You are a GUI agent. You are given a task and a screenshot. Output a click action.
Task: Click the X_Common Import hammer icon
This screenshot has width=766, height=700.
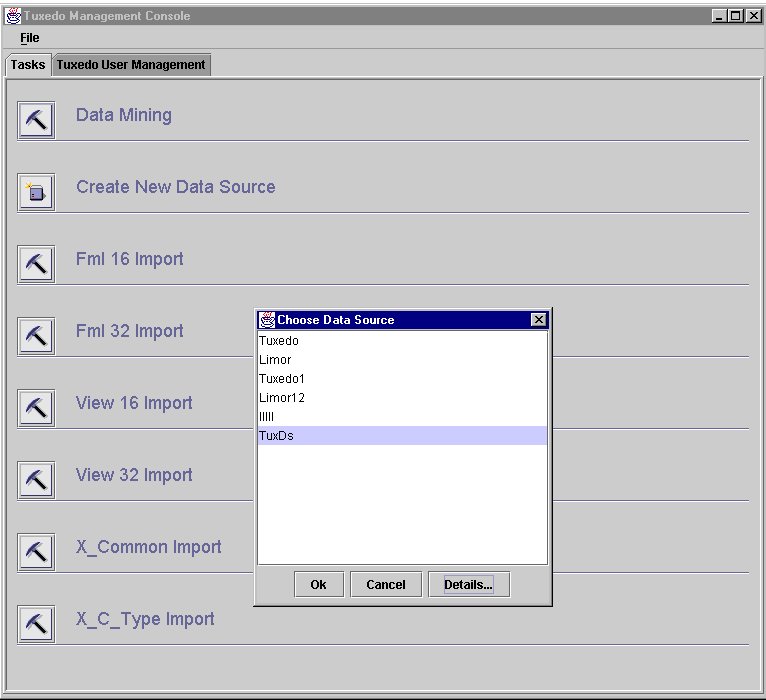[36, 552]
